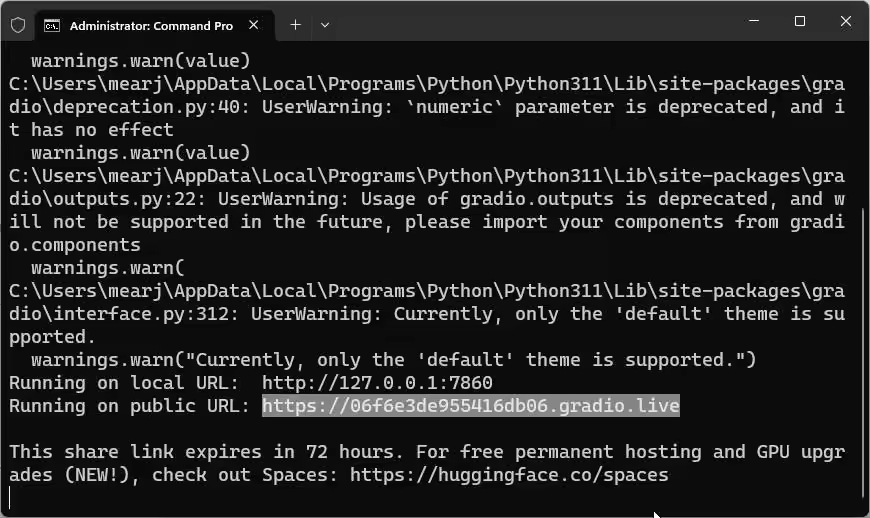Click the 'interface.py:312' warning text
Screen dimensions: 870x518
point(141,314)
